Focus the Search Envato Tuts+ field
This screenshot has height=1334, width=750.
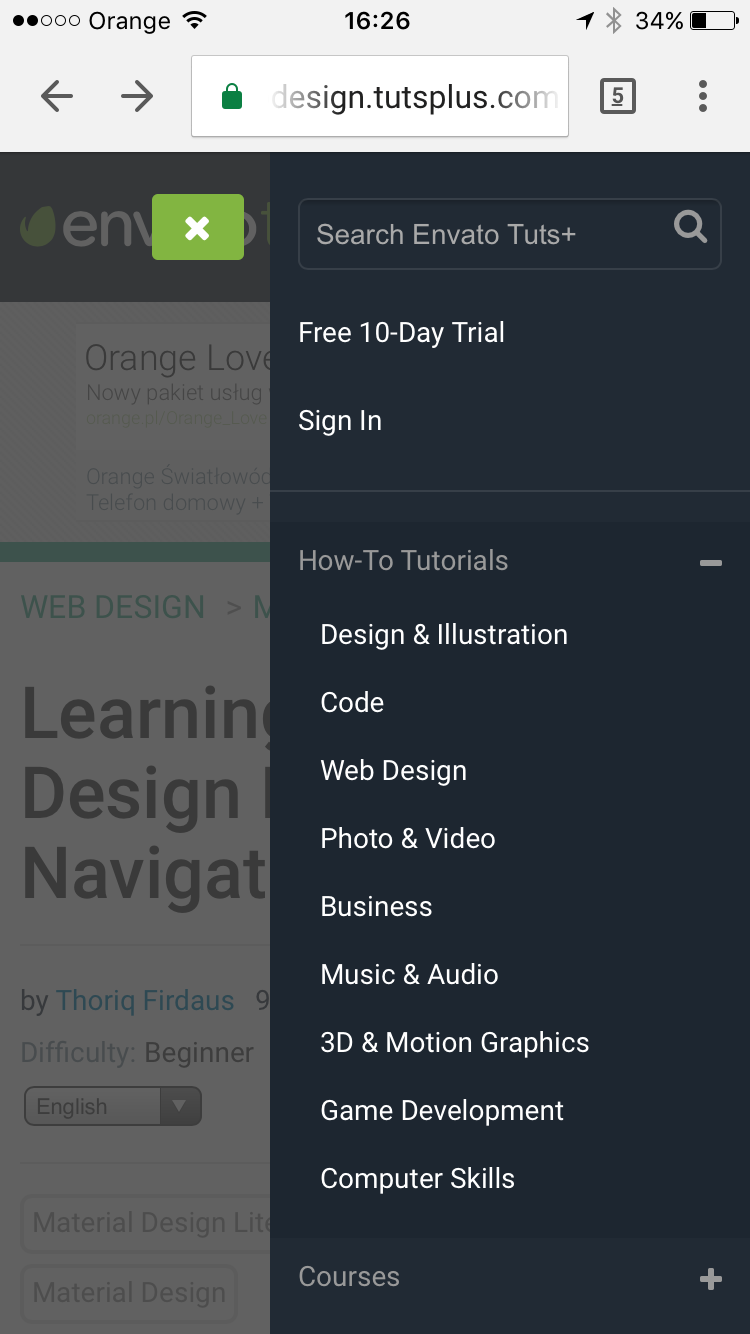point(480,235)
